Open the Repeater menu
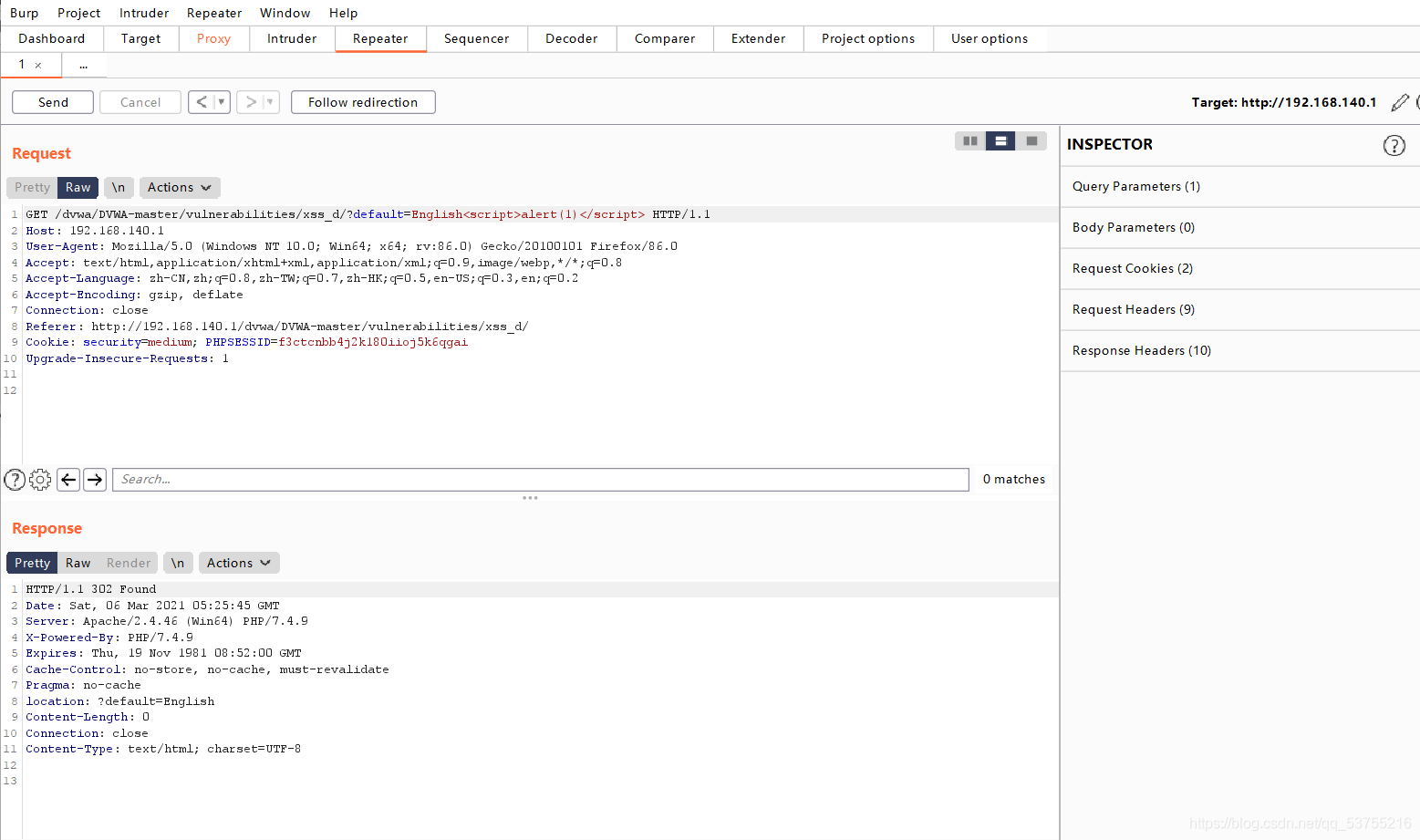Viewport: 1420px width, 840px height. pos(214,13)
